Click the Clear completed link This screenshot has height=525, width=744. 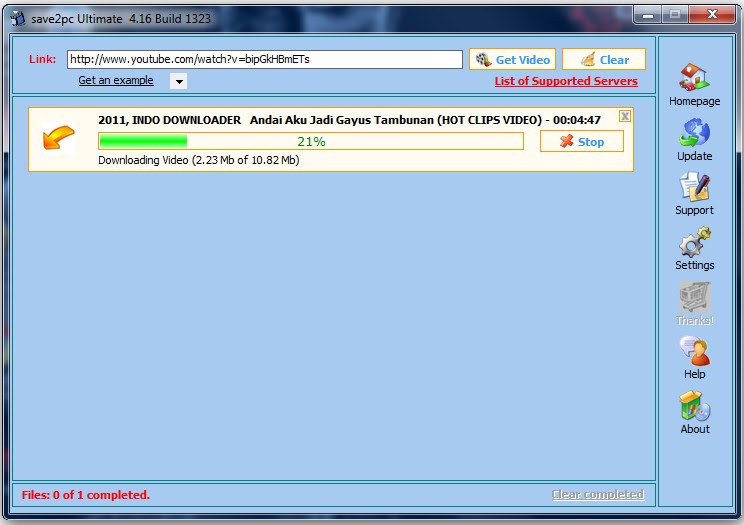[x=598, y=495]
